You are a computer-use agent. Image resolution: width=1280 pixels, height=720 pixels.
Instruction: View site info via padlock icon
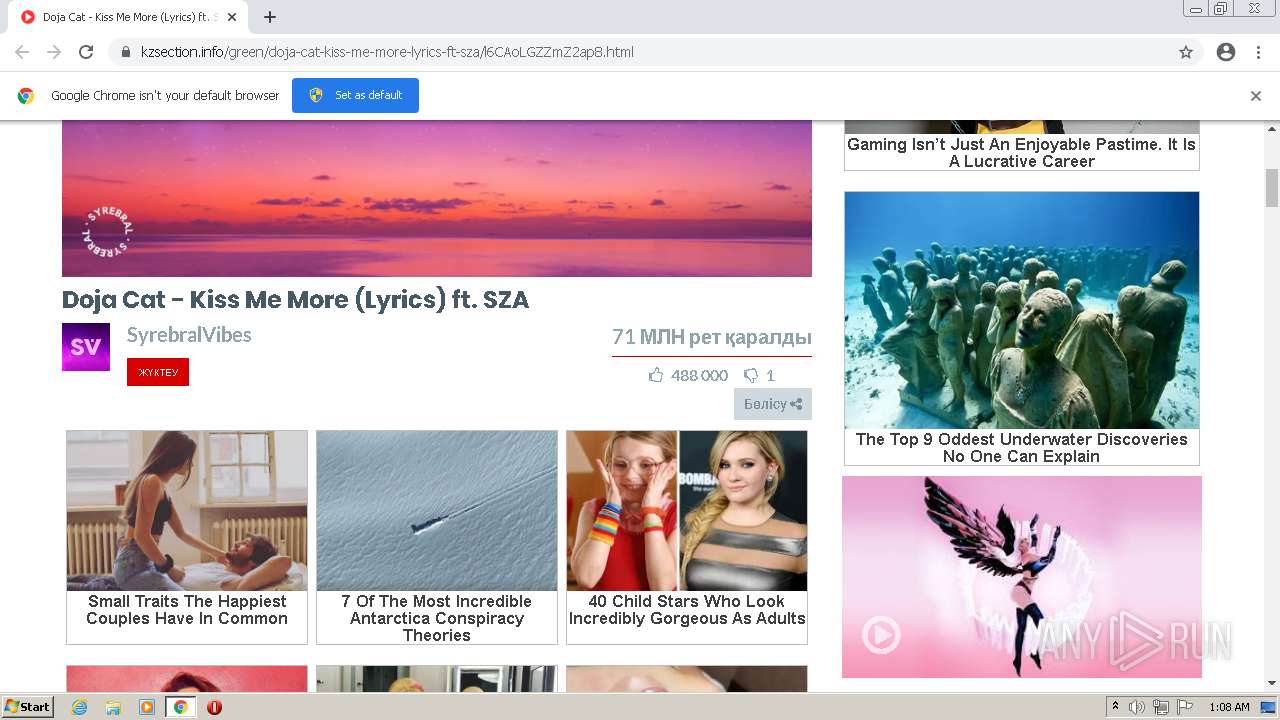coord(126,52)
